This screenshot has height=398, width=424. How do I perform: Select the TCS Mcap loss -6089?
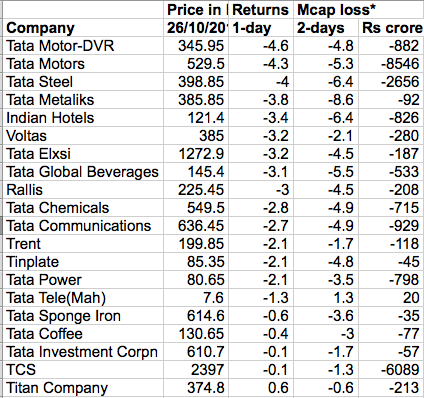coord(391,370)
